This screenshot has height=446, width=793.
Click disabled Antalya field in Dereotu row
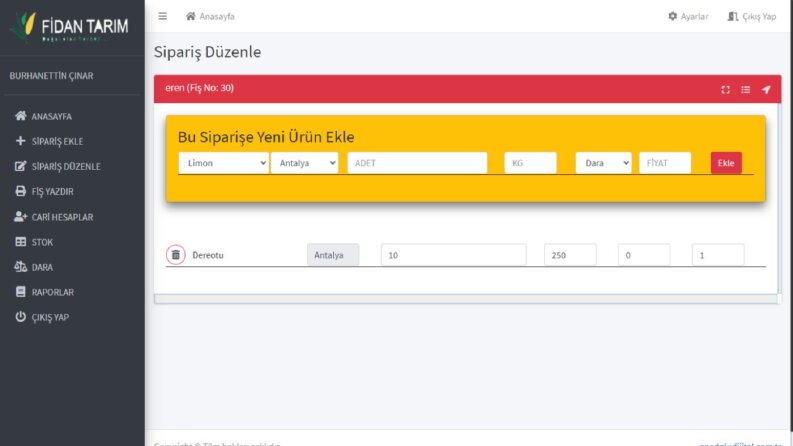click(x=333, y=255)
